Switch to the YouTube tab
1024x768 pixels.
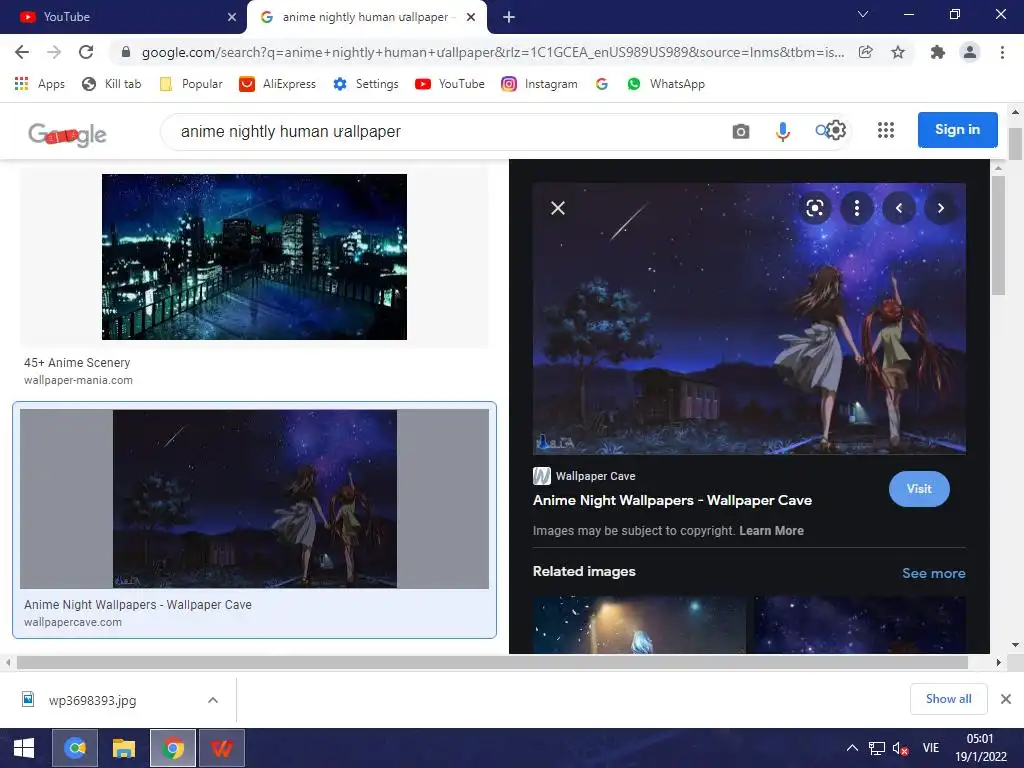pos(121,17)
